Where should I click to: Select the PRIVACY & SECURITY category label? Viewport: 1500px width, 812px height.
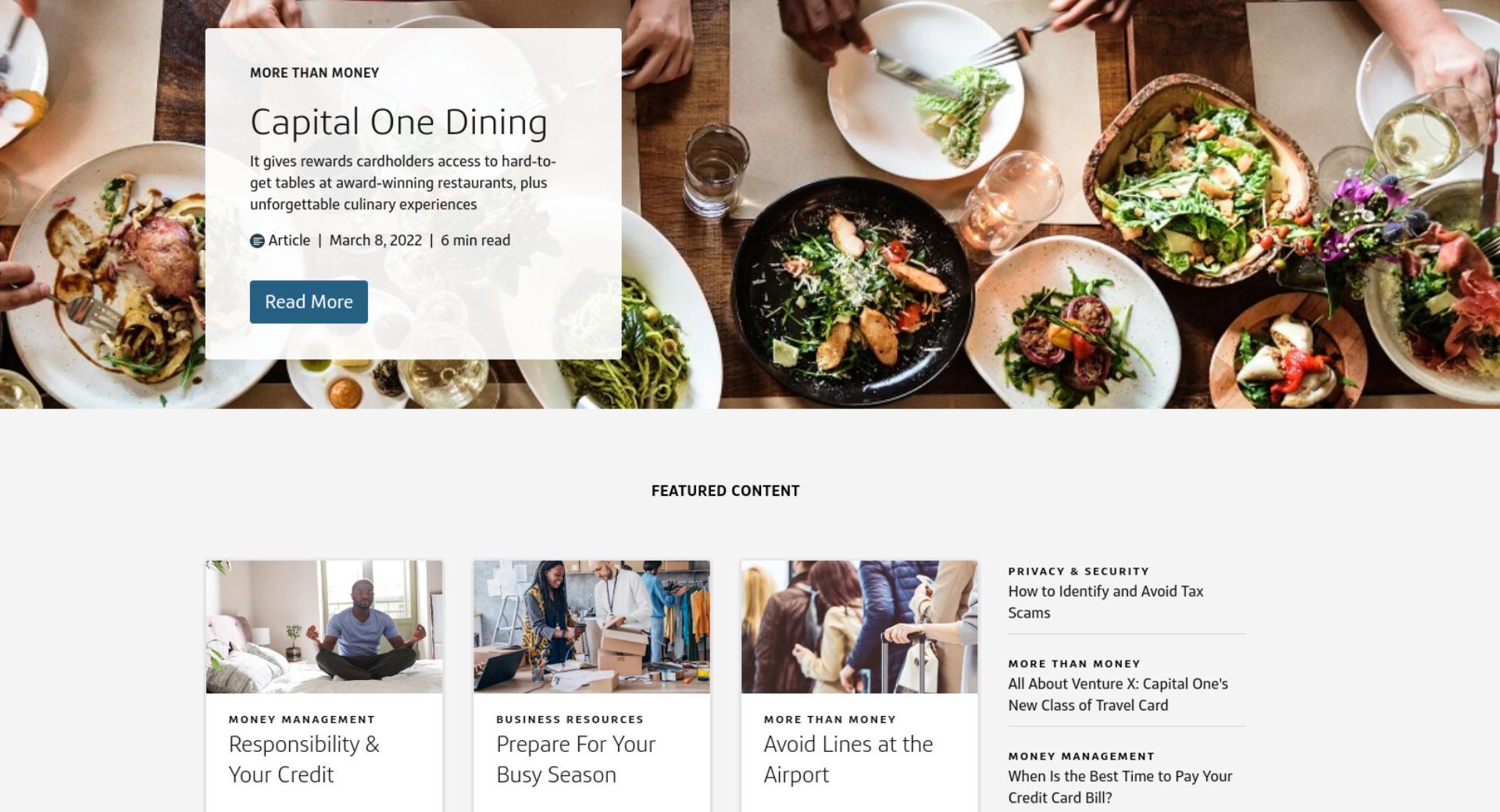1078,572
